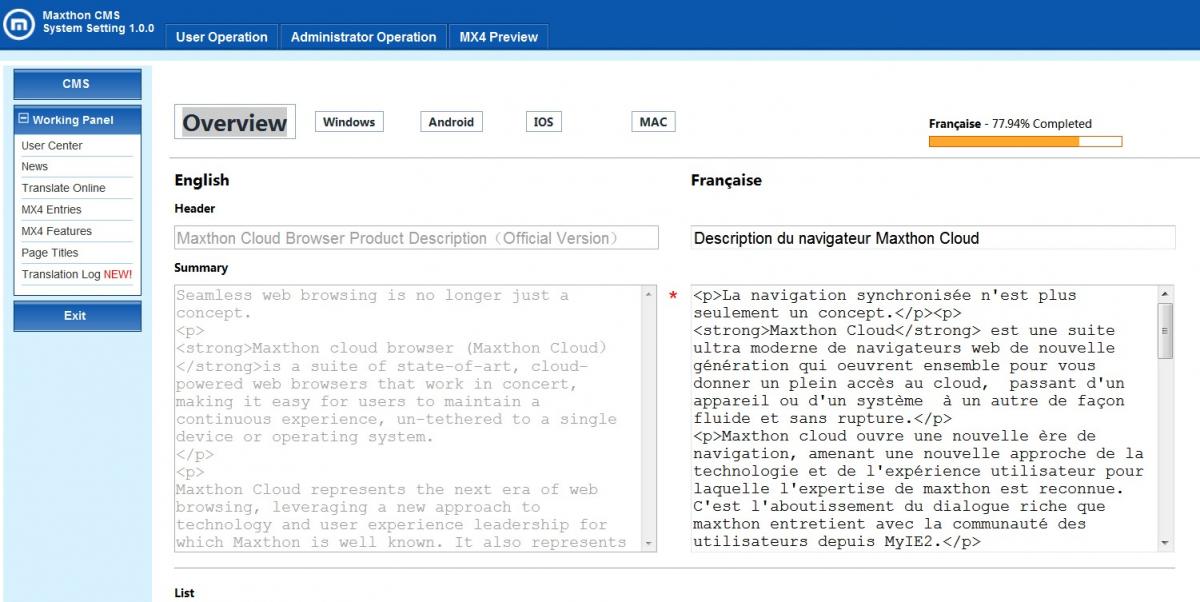Click the 'Française - 77.94% Completed' text
The image size is (1200, 602).
[x=1010, y=124]
